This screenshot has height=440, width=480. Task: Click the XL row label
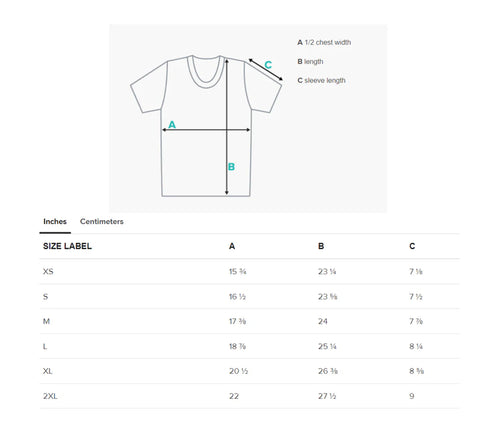48,371
